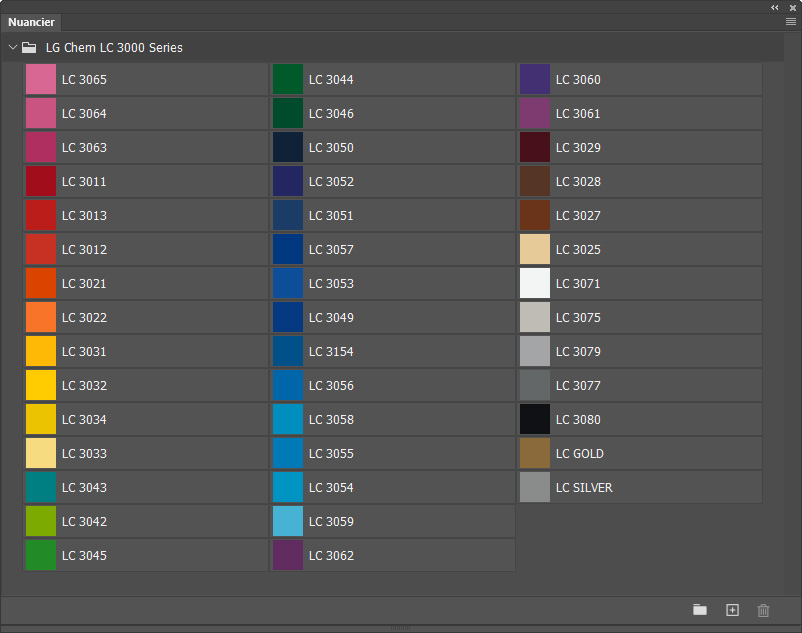Choose the LC 3061 swatch
Image resolution: width=802 pixels, height=633 pixels.
coord(535,113)
